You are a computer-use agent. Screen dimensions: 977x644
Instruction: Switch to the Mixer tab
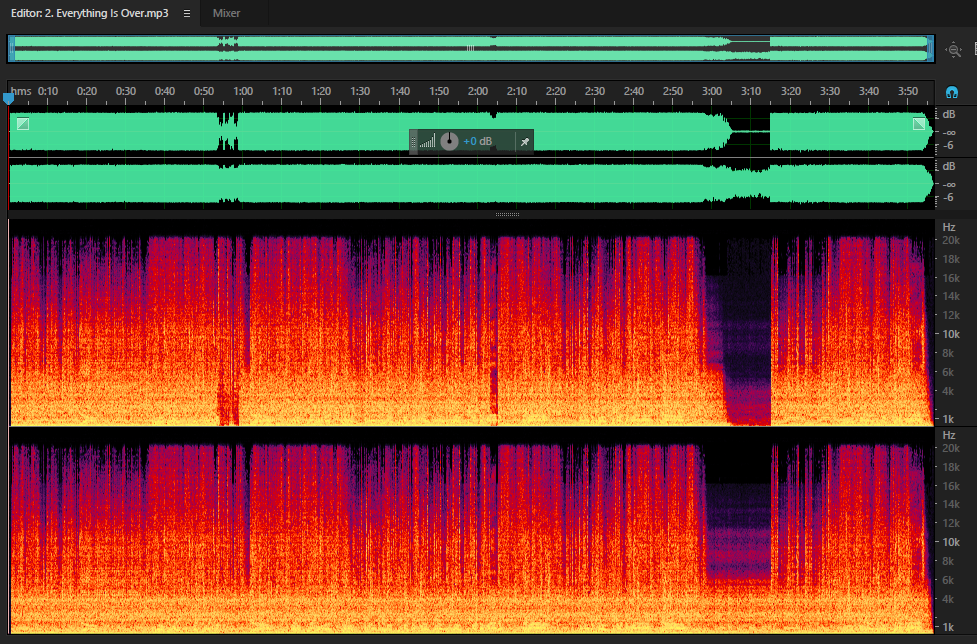[x=226, y=13]
